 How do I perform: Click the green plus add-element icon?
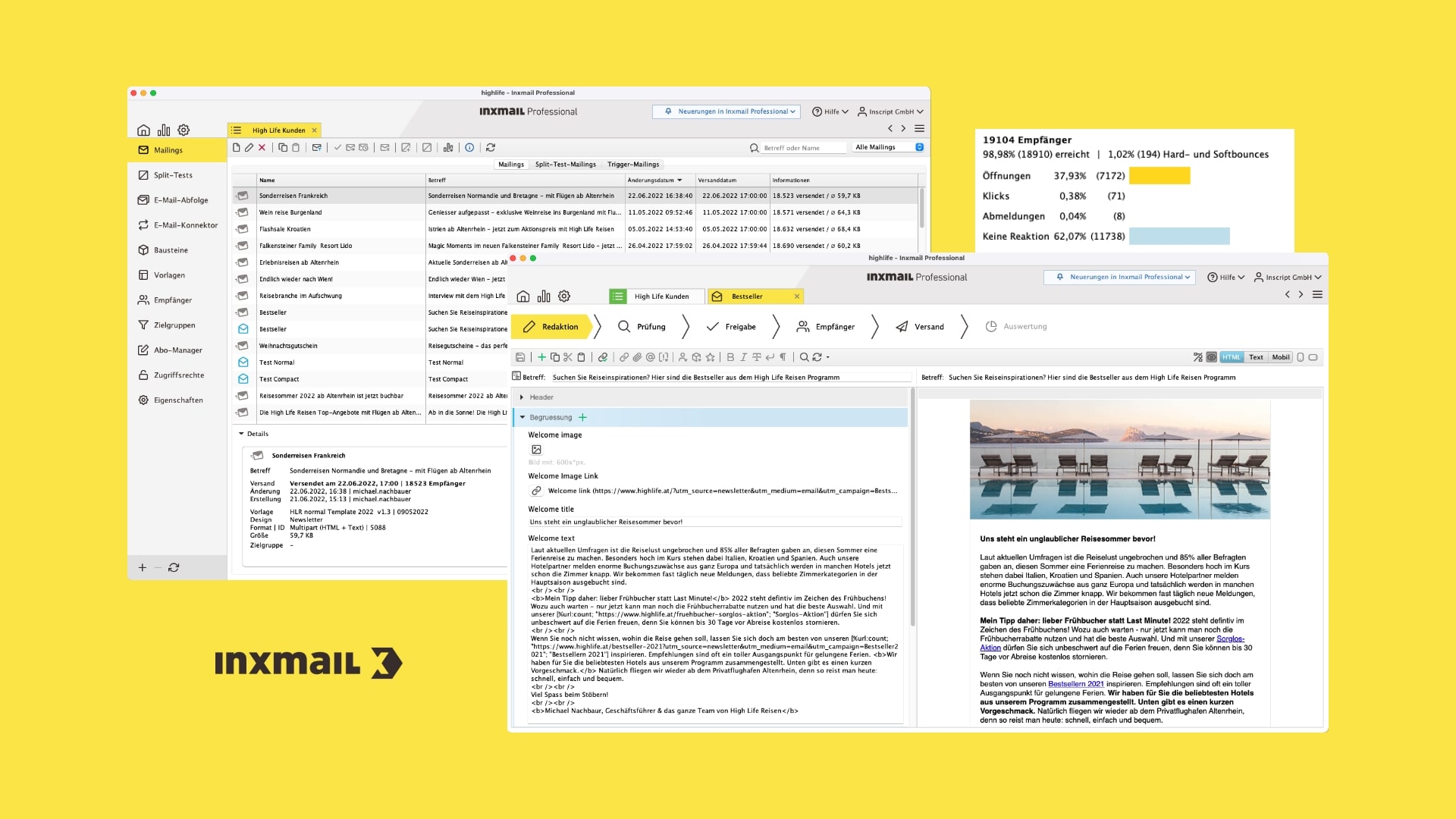point(542,357)
